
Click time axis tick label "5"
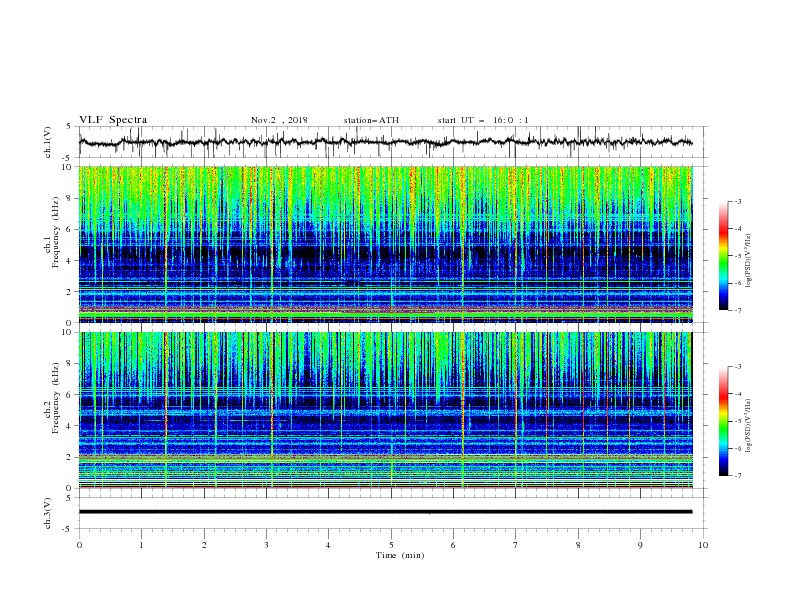click(x=391, y=545)
